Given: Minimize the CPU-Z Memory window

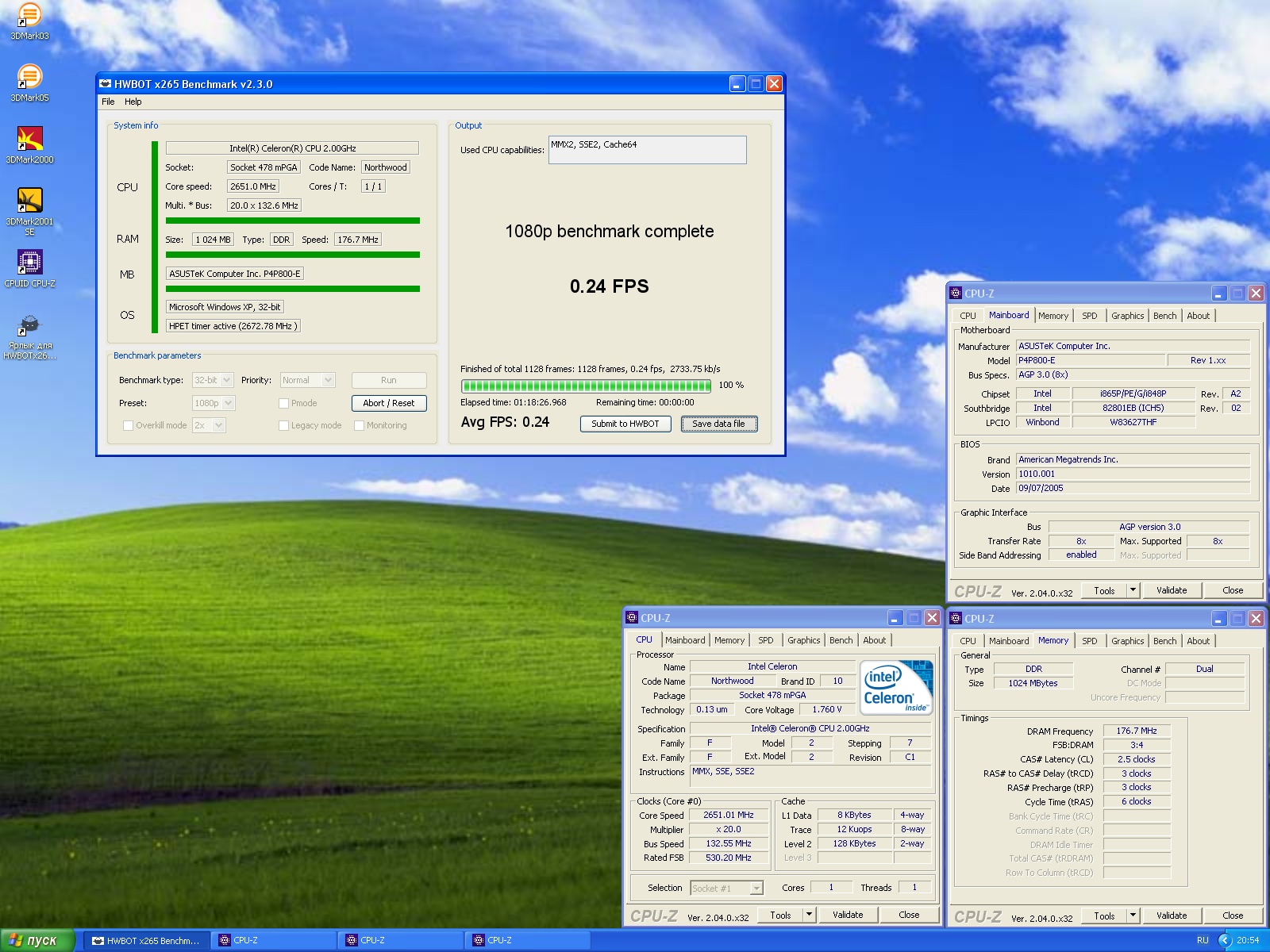Looking at the screenshot, I should point(1219,618).
